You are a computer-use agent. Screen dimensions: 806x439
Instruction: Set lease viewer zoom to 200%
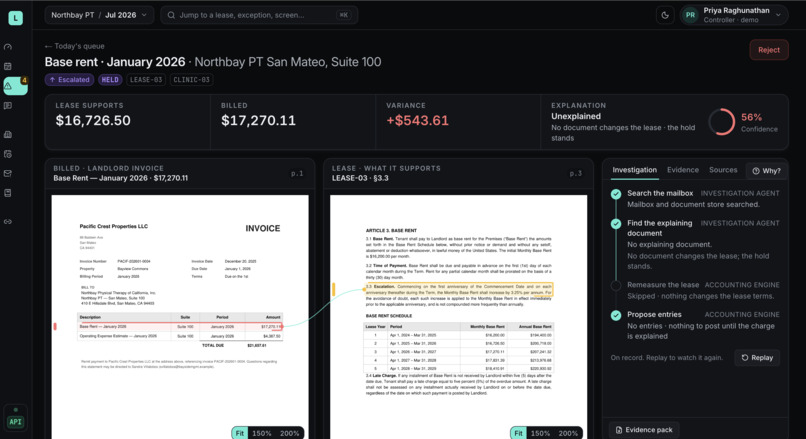point(568,433)
